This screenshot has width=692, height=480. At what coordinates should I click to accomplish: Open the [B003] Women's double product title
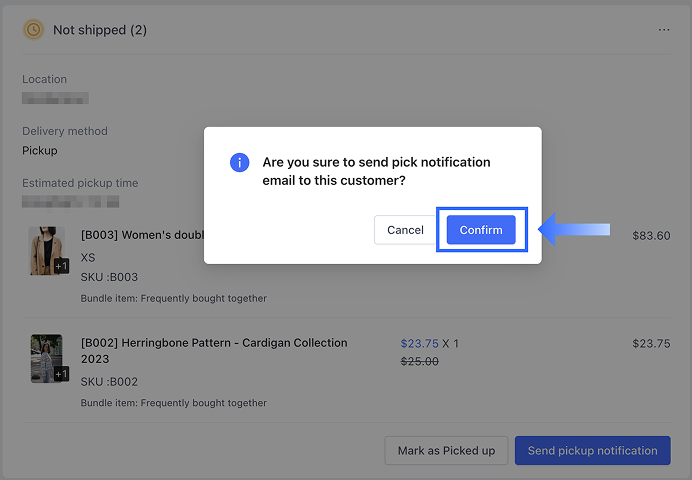tap(142, 236)
